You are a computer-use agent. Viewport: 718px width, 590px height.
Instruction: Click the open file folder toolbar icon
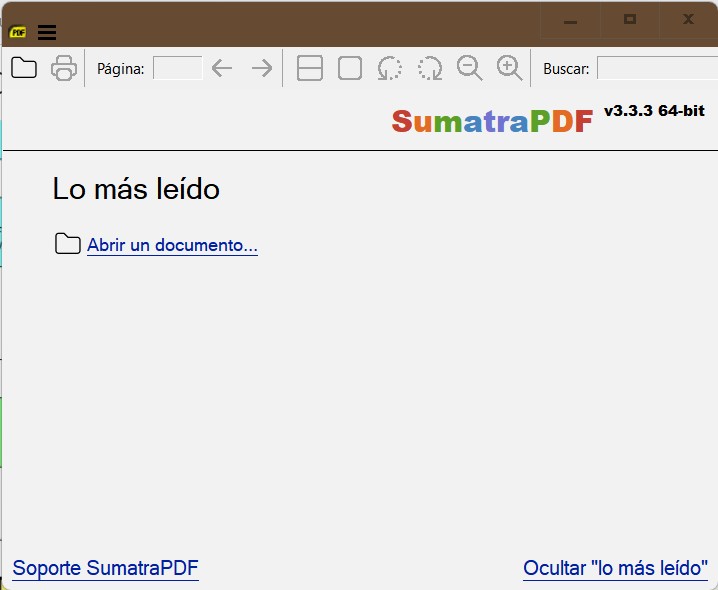point(23,68)
